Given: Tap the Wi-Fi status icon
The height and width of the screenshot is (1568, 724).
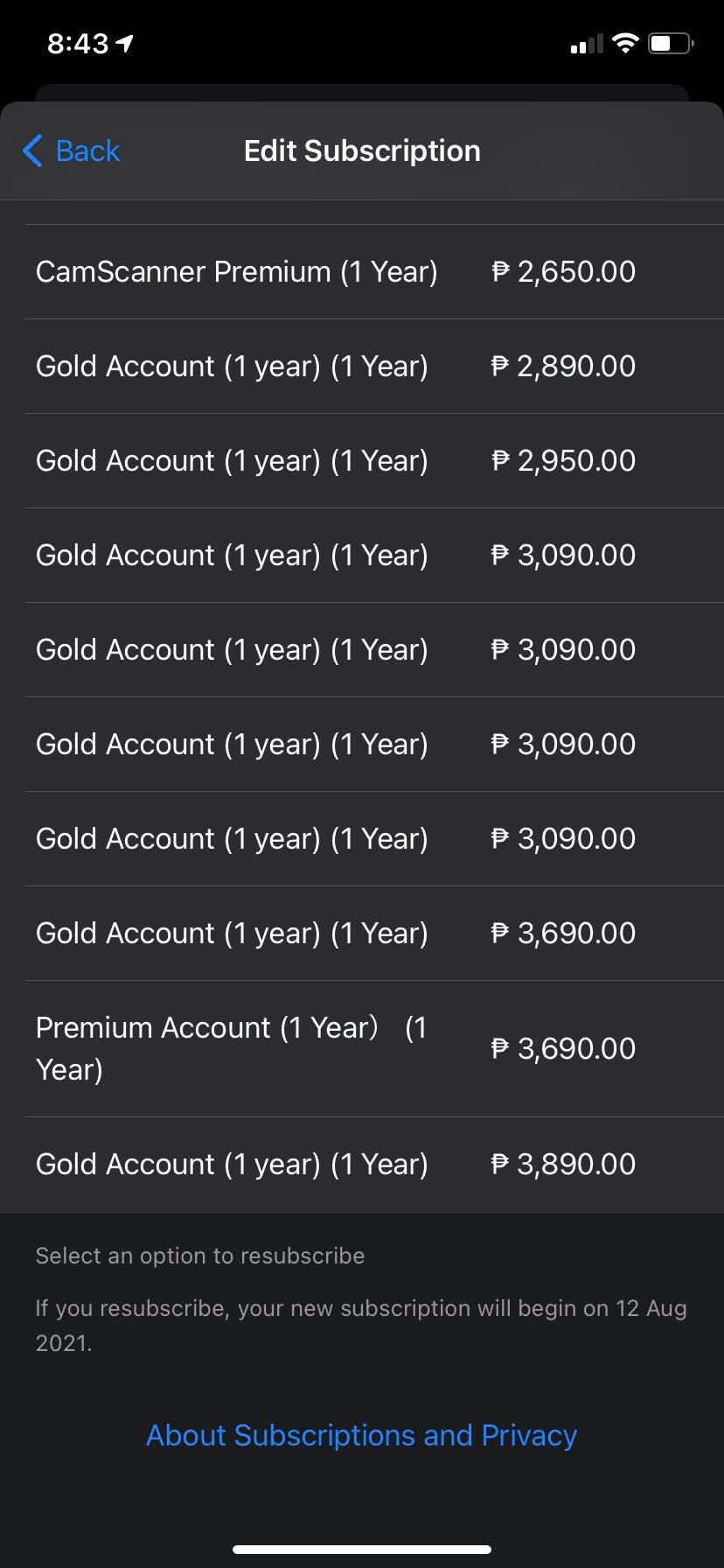Looking at the screenshot, I should 625,43.
